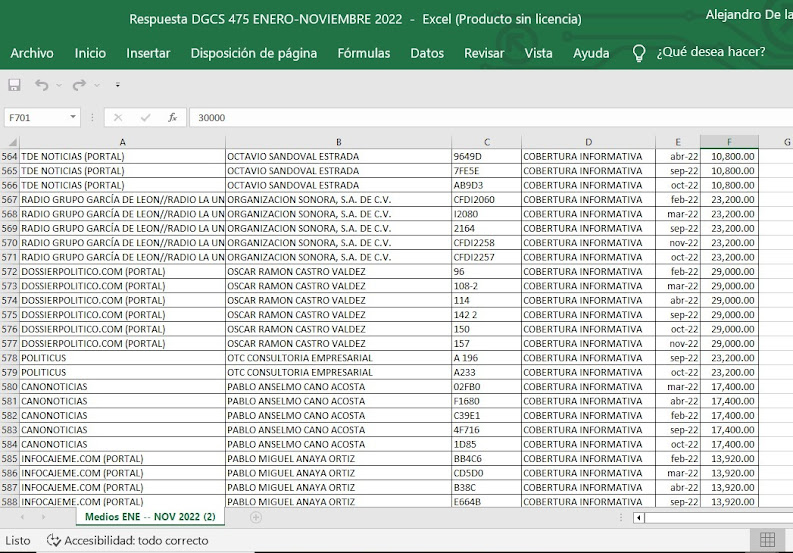Click 'POLITICUS' in row 578
Screen dimensions: 793x553
[122, 358]
